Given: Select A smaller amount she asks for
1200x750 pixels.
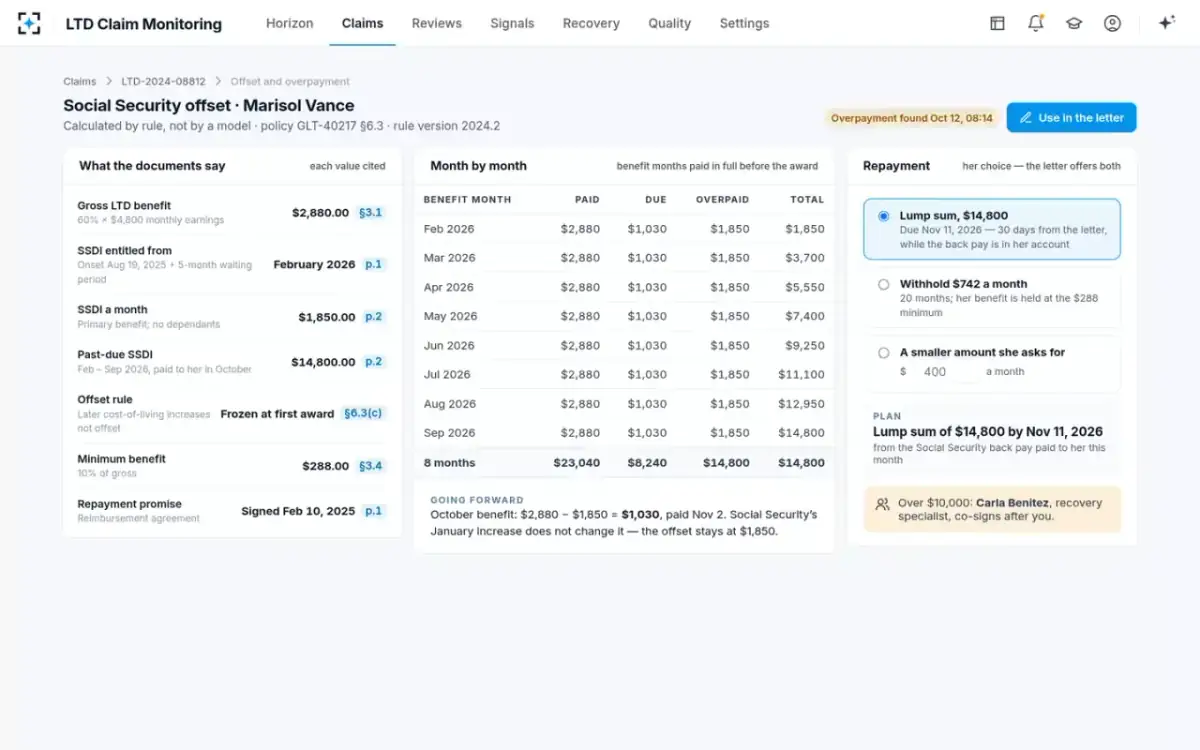Looking at the screenshot, I should (x=992, y=364).
